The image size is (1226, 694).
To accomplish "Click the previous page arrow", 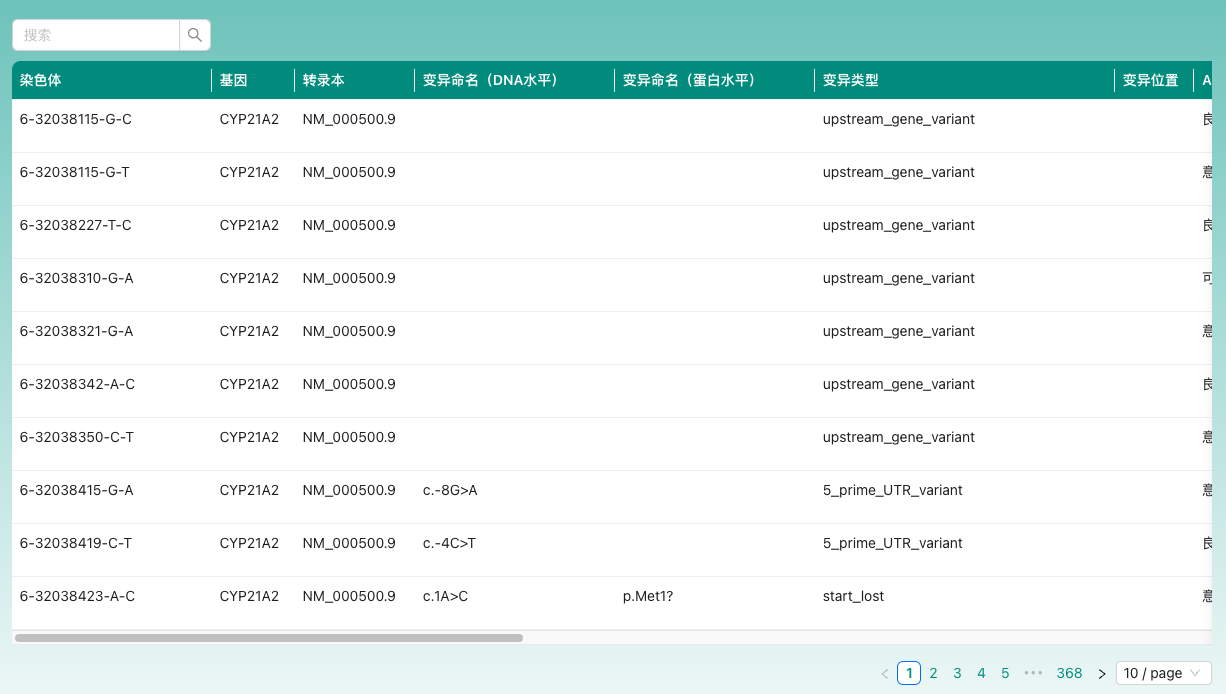I will pos(884,674).
